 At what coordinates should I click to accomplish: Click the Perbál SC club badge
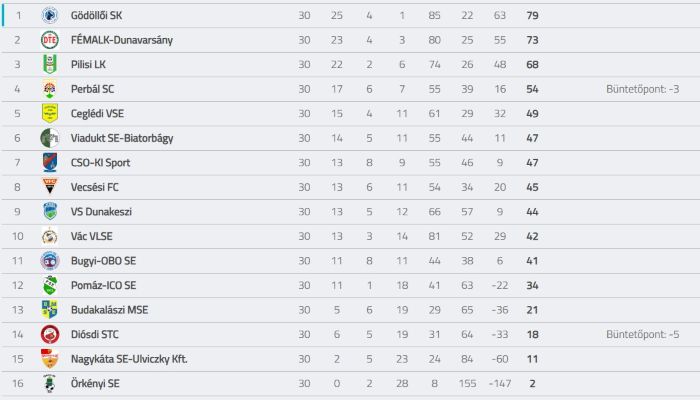(x=50, y=89)
